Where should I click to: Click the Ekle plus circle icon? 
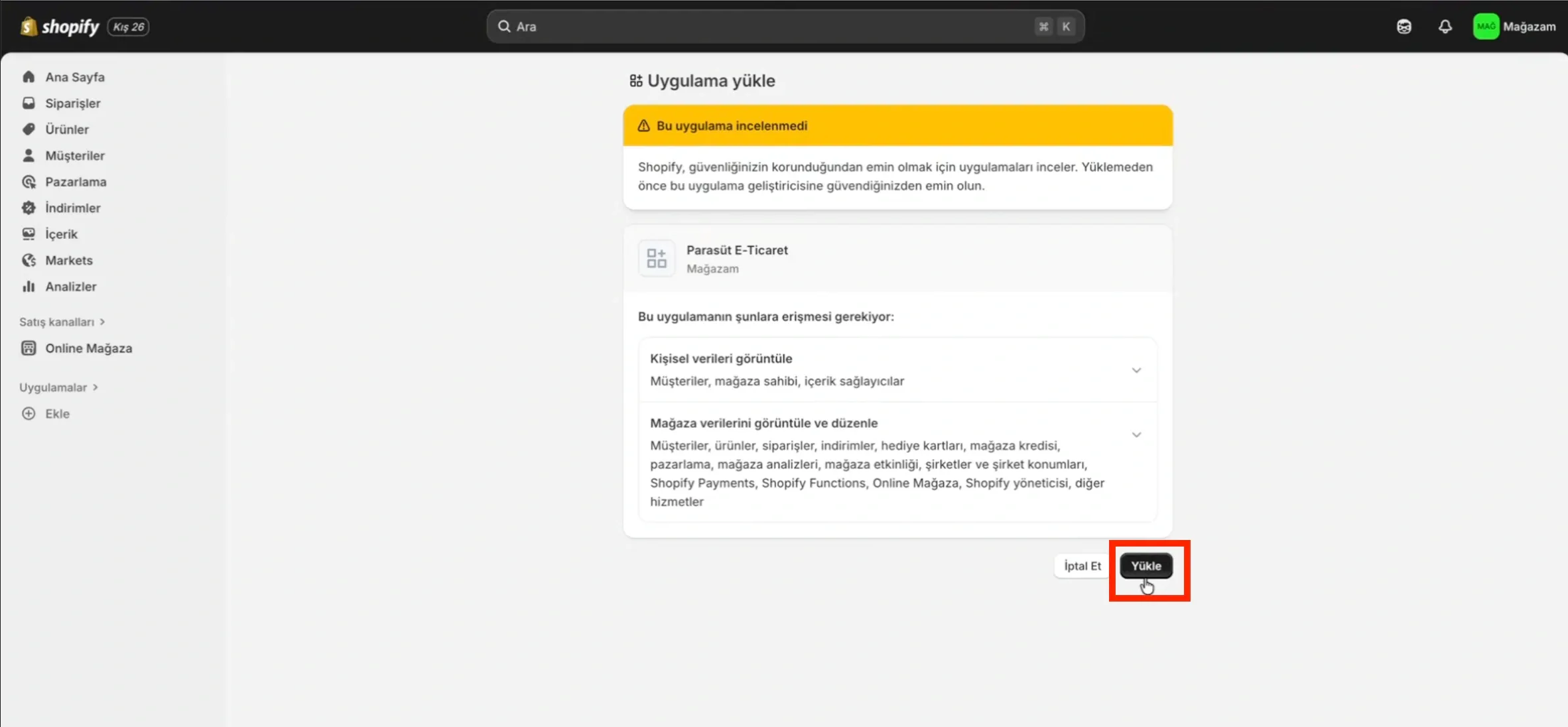(x=29, y=413)
